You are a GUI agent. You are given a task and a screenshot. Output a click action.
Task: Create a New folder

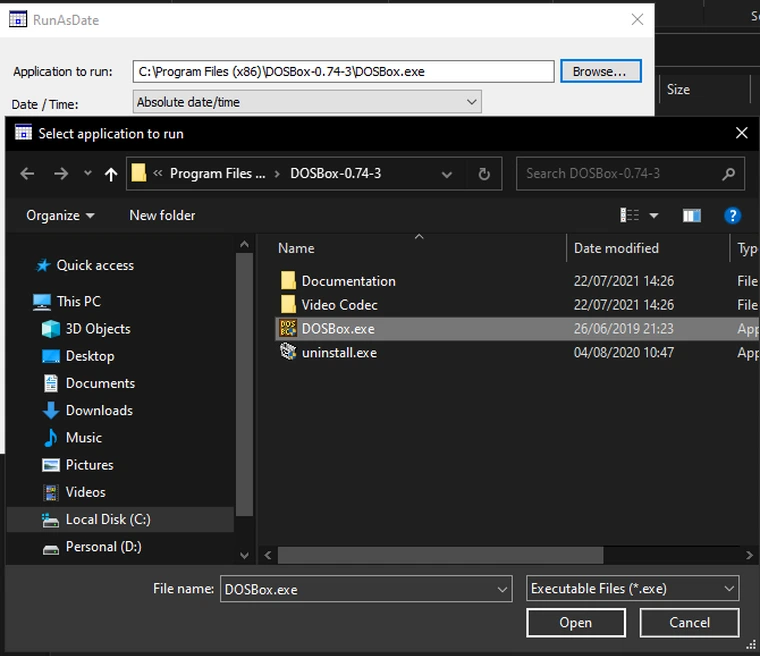click(x=162, y=215)
